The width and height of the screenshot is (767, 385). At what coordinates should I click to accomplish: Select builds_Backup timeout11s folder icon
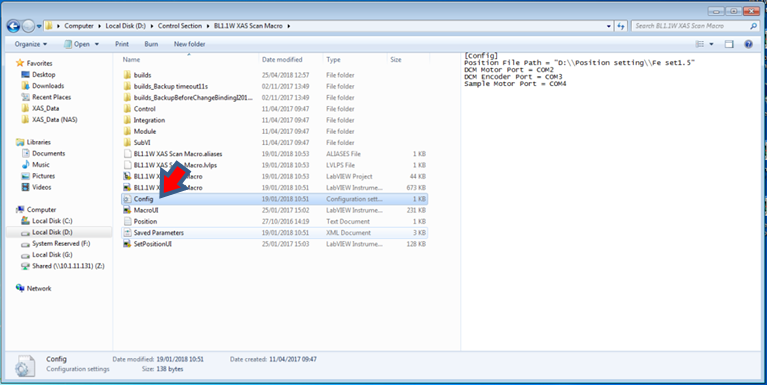pyautogui.click(x=127, y=86)
